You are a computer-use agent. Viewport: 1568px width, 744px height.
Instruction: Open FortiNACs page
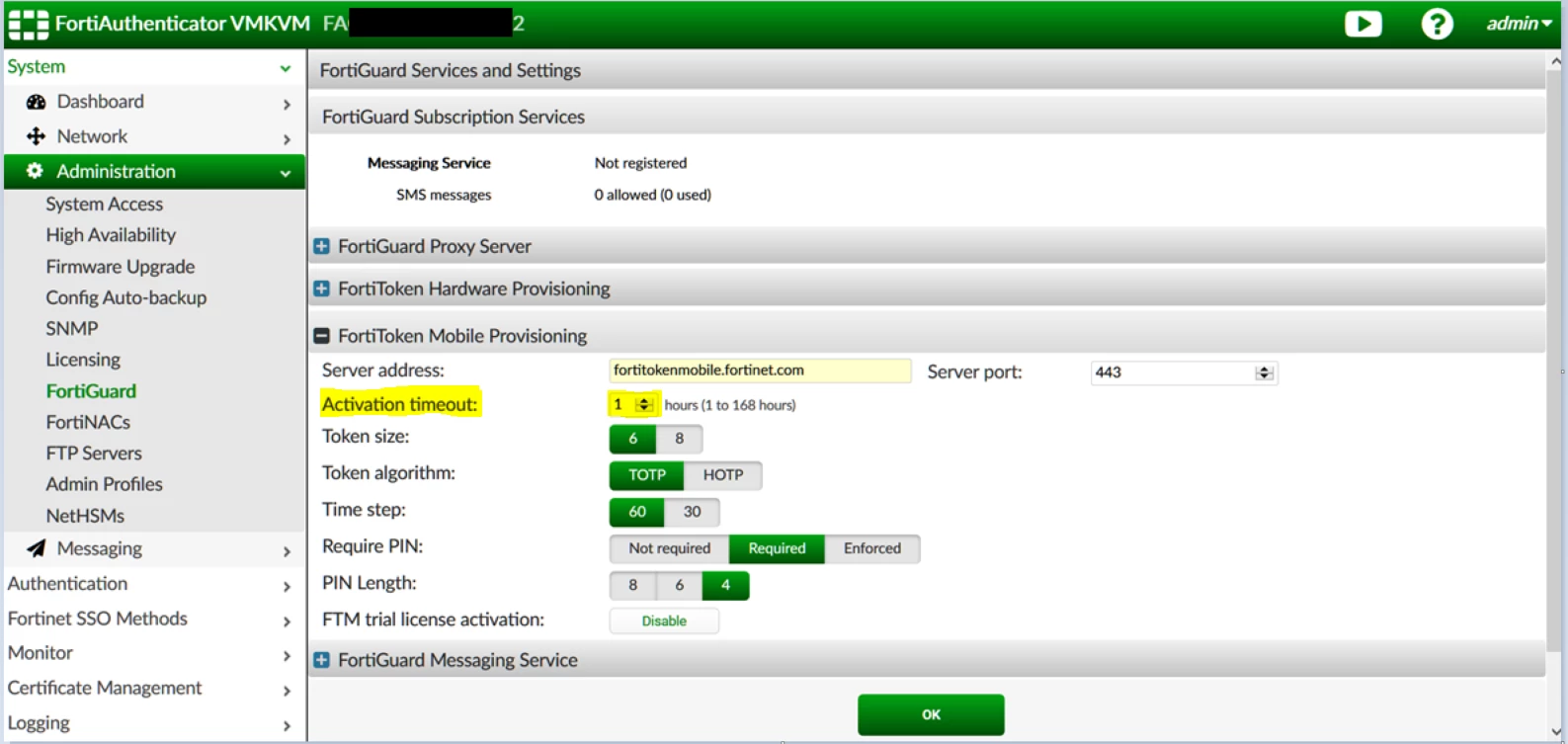coord(88,422)
